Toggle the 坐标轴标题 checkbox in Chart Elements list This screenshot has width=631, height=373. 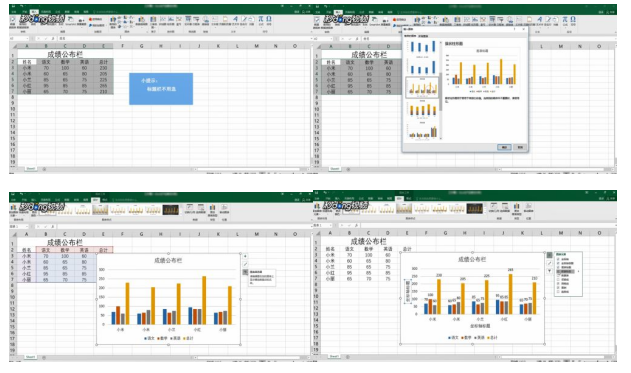(x=558, y=263)
